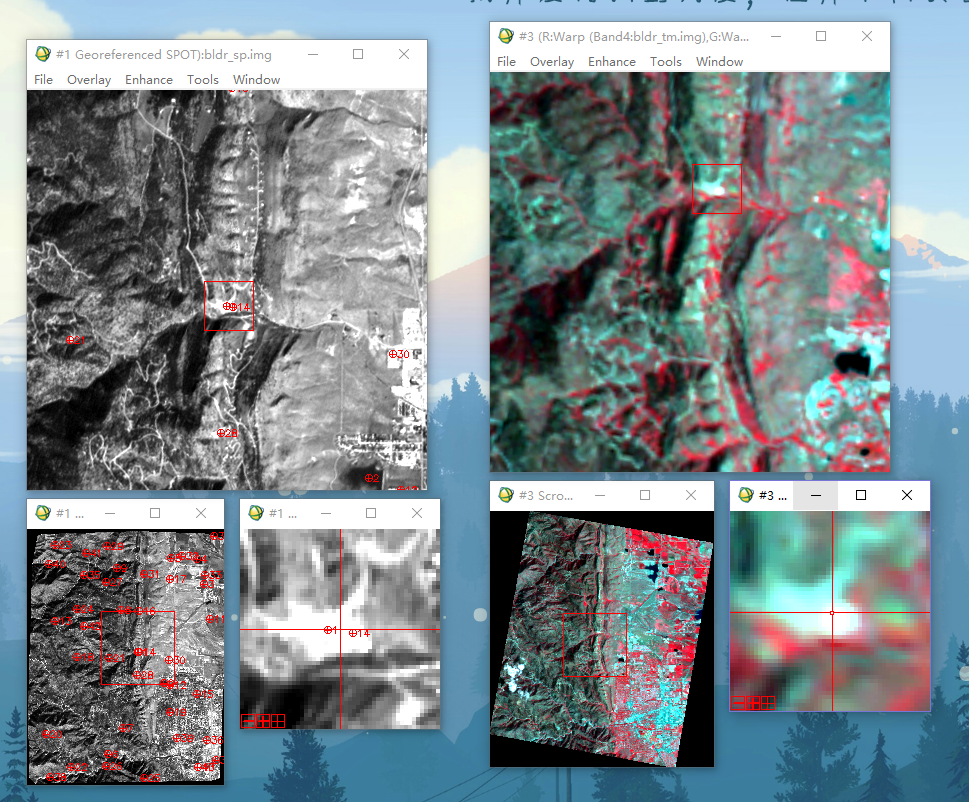Click red view box in #3 Scroll window
969x802 pixels.
595,645
